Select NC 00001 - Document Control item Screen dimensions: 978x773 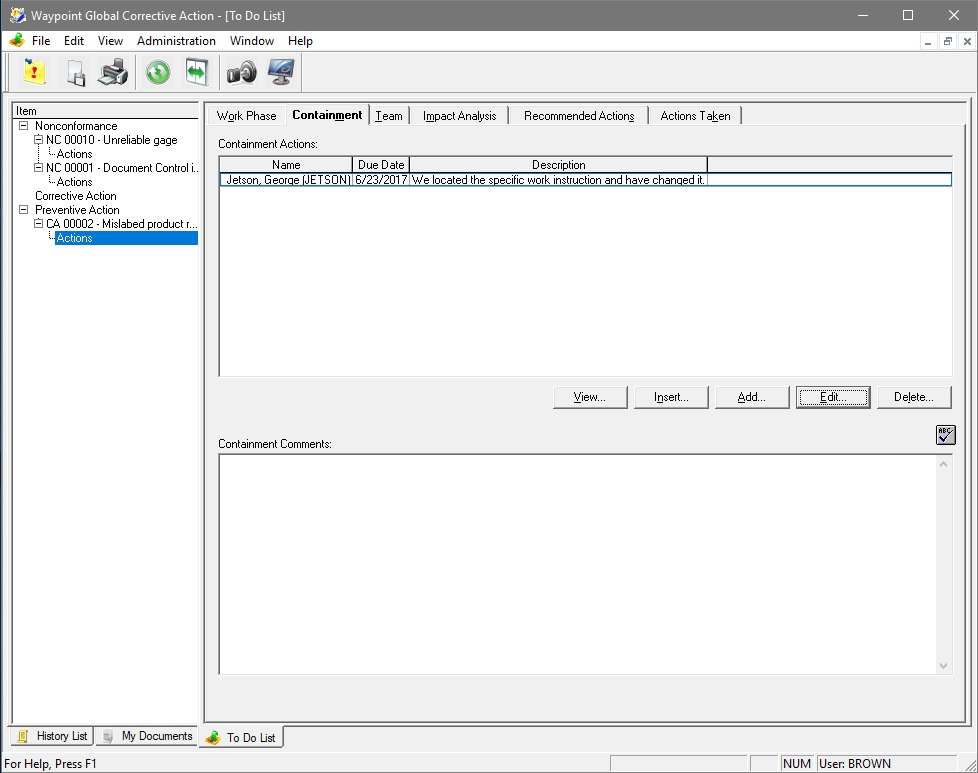[122, 168]
